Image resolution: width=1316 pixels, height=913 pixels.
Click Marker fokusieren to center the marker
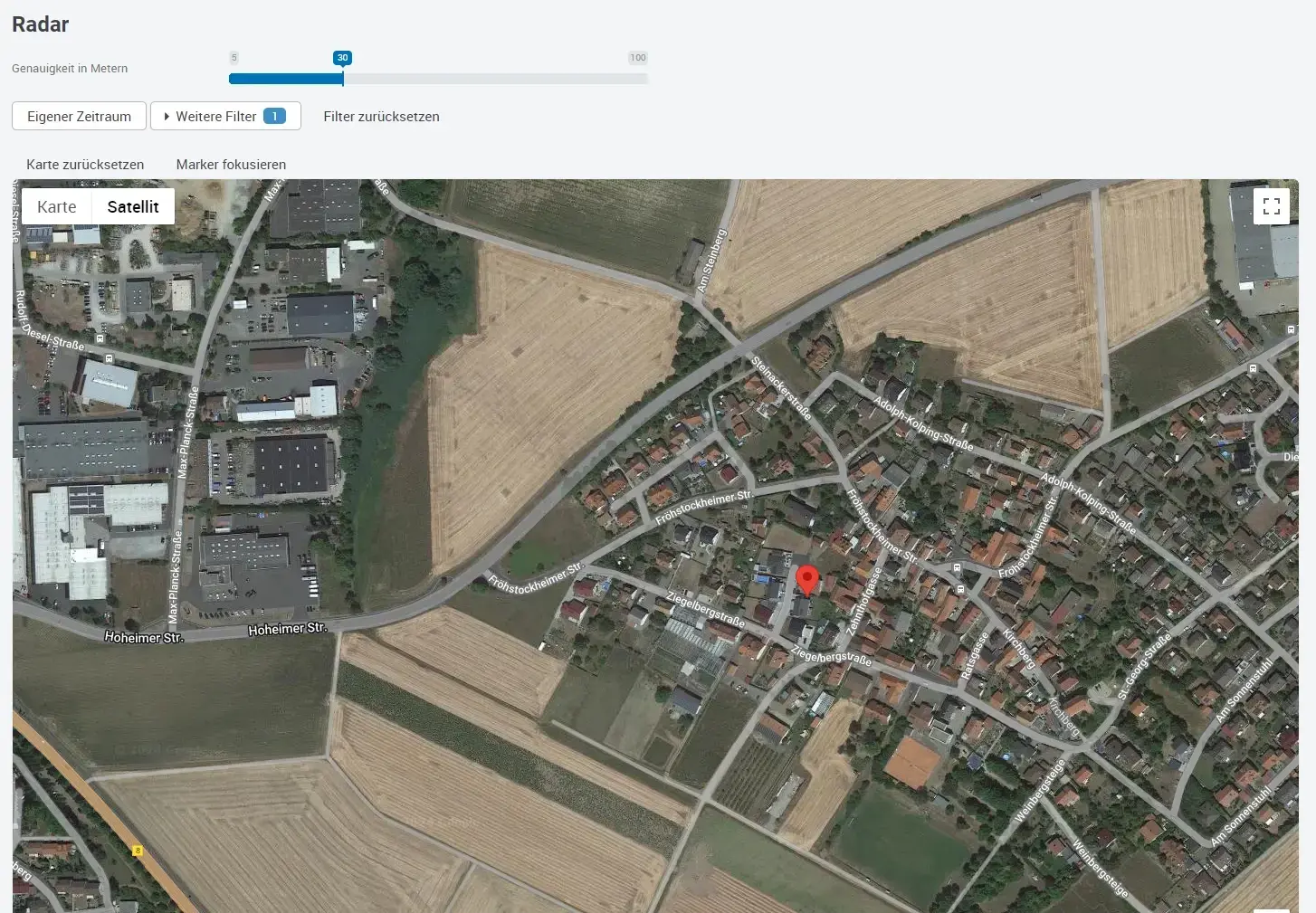(231, 165)
